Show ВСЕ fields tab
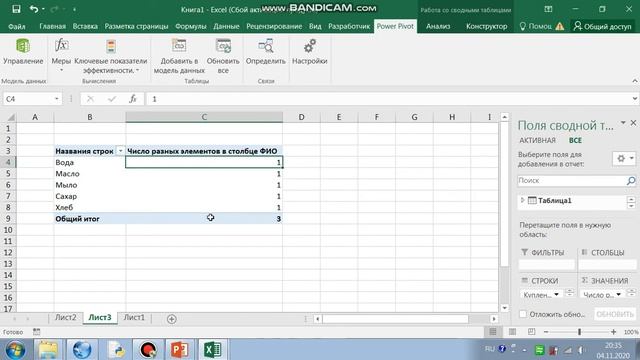This screenshot has width=640, height=360. pos(575,140)
